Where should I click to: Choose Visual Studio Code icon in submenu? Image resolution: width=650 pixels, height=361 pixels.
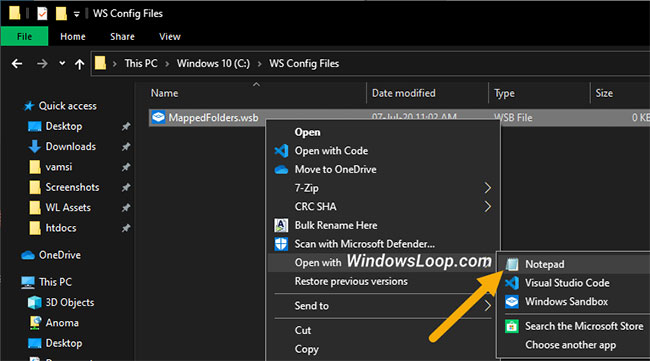[x=512, y=283]
